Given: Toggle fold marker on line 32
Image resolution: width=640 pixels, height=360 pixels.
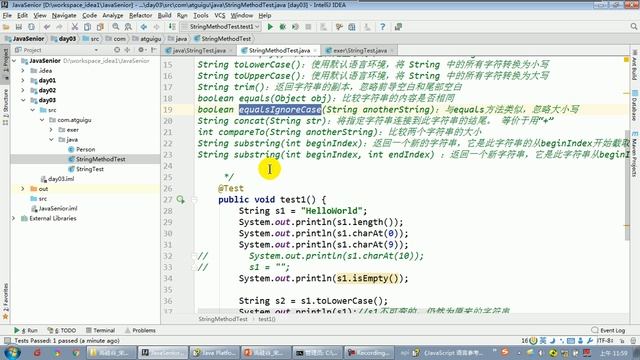Looking at the screenshot, I should 194,256.
